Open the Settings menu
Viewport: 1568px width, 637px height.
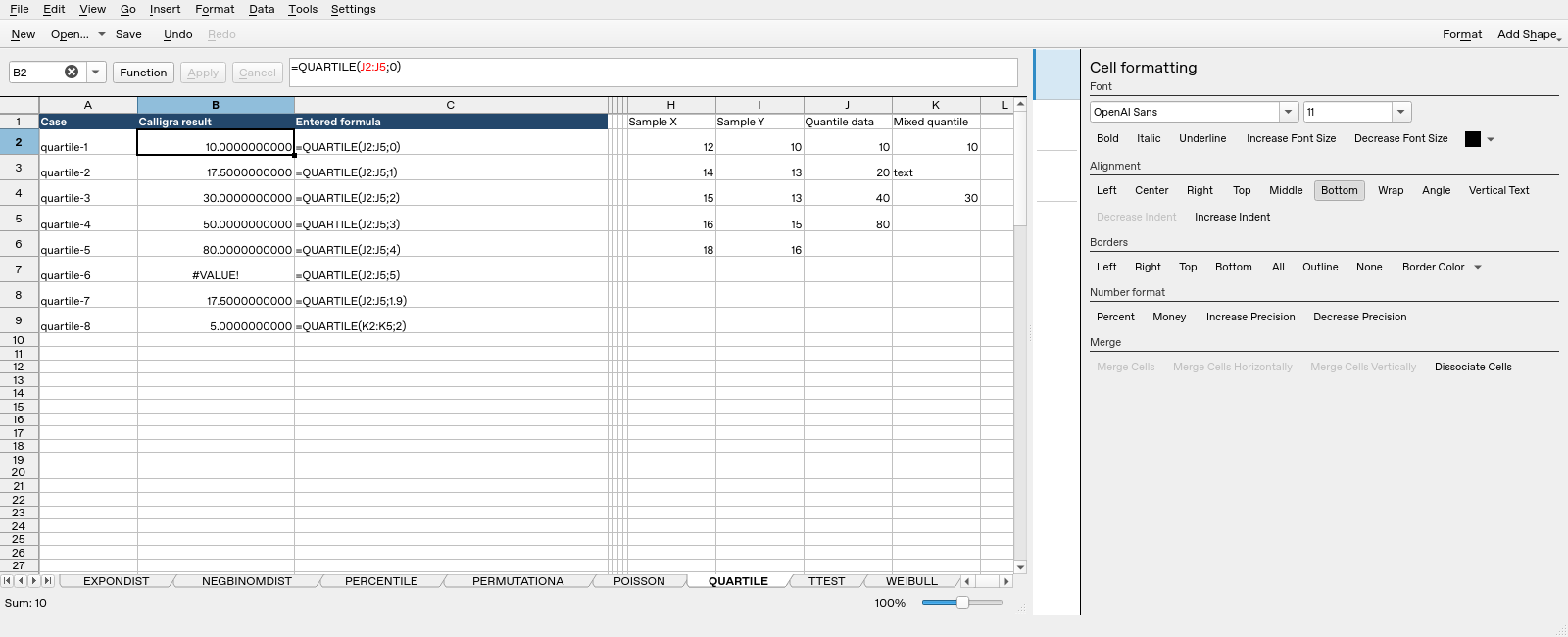pyautogui.click(x=353, y=9)
